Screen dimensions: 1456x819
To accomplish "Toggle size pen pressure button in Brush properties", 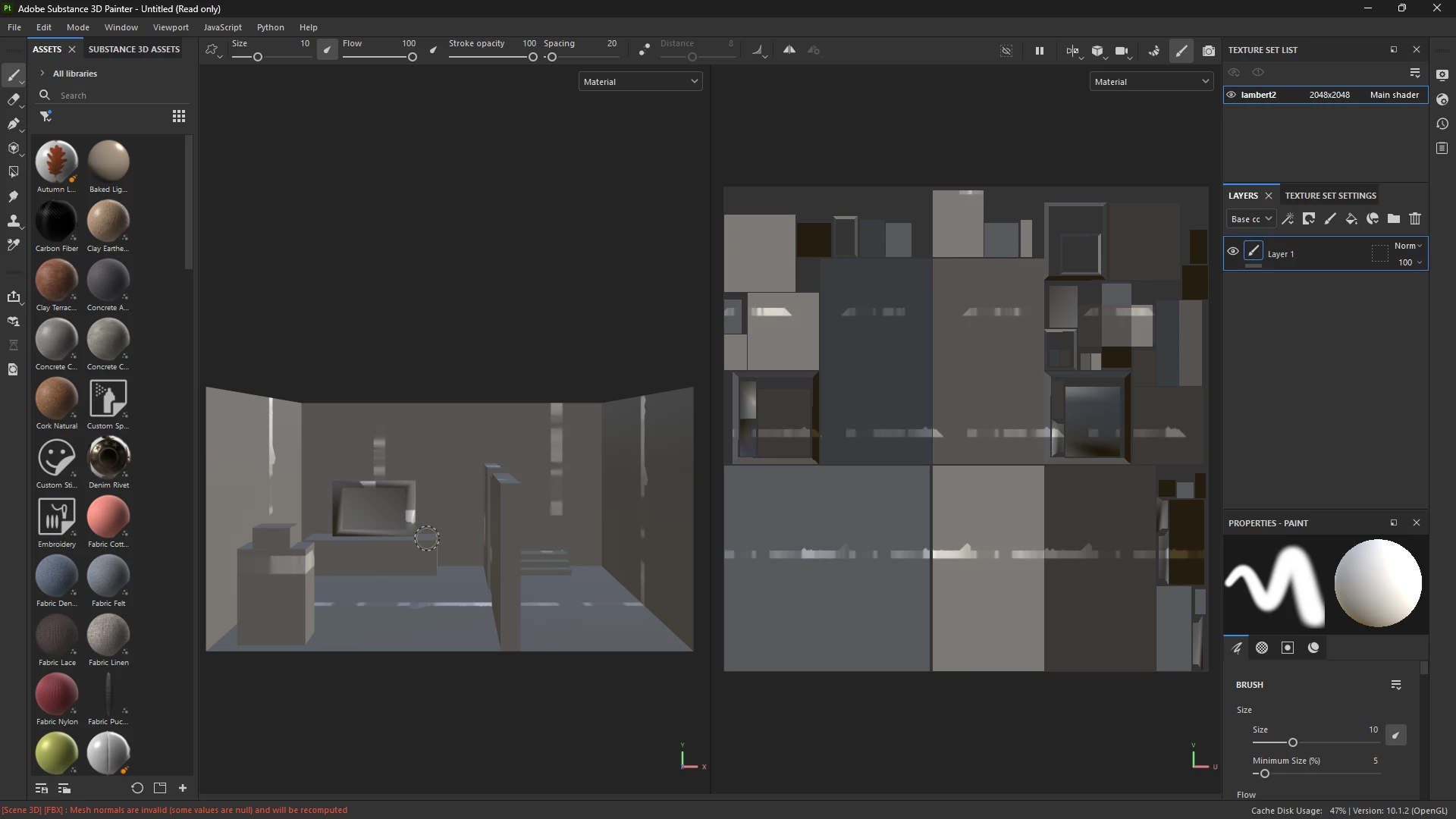I will coord(1395,735).
